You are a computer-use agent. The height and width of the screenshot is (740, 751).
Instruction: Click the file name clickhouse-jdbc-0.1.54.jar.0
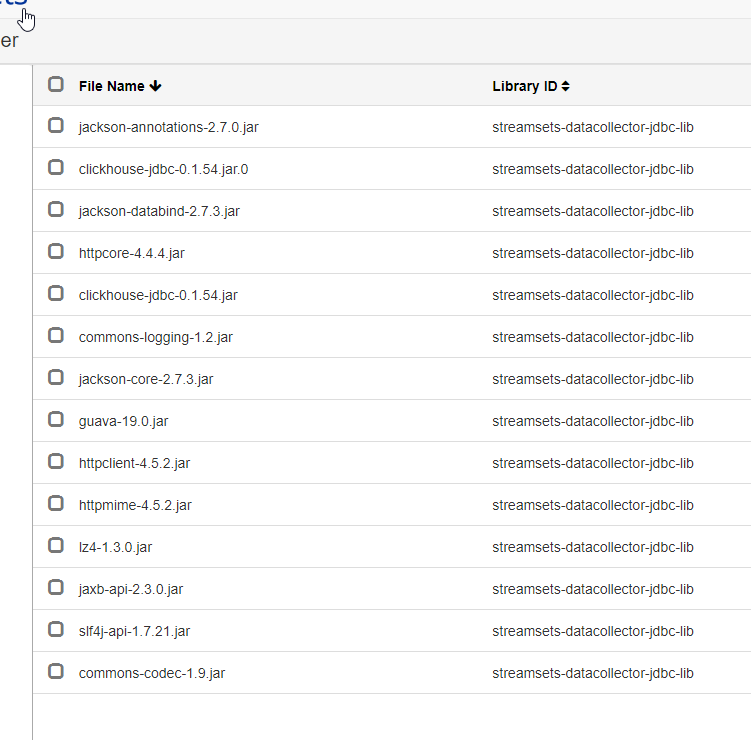click(x=163, y=170)
